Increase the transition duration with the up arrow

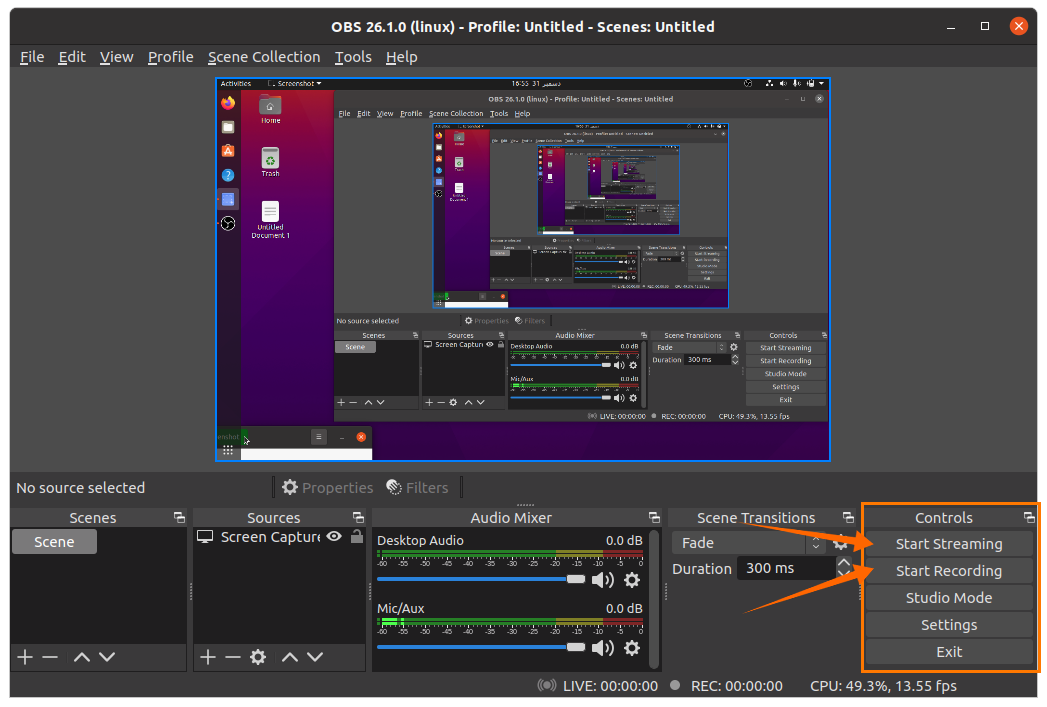(844, 563)
